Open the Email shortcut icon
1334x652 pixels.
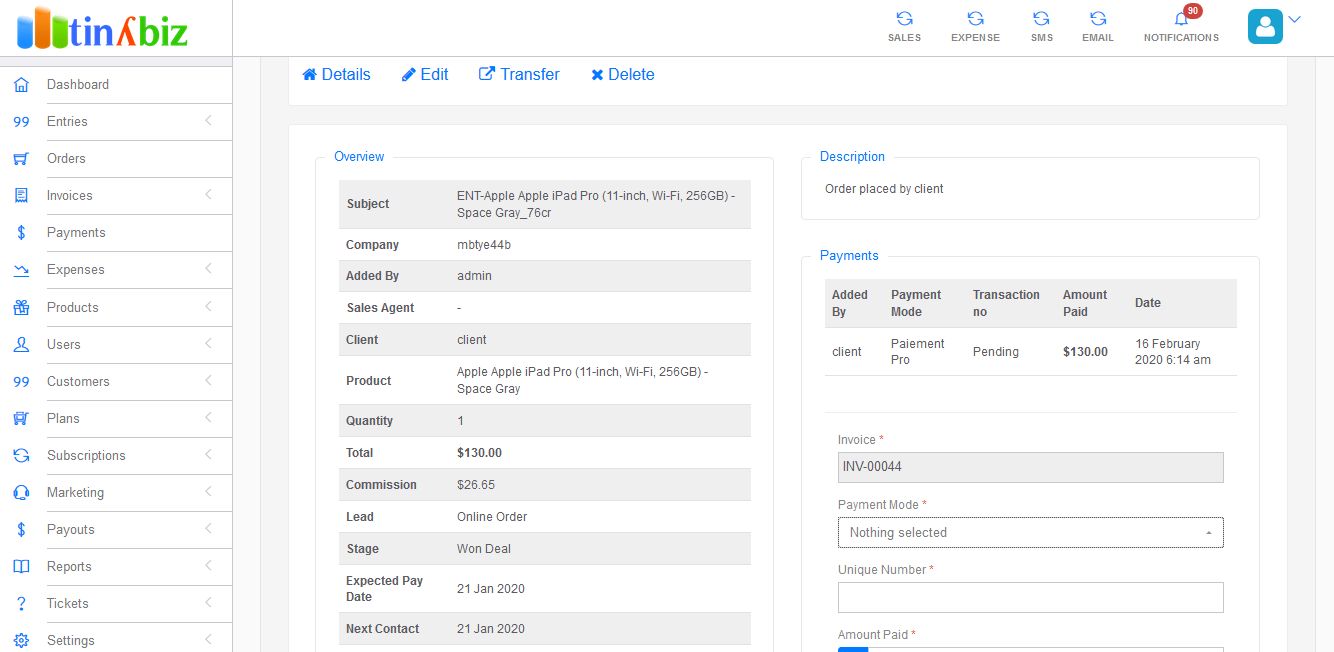click(1097, 19)
